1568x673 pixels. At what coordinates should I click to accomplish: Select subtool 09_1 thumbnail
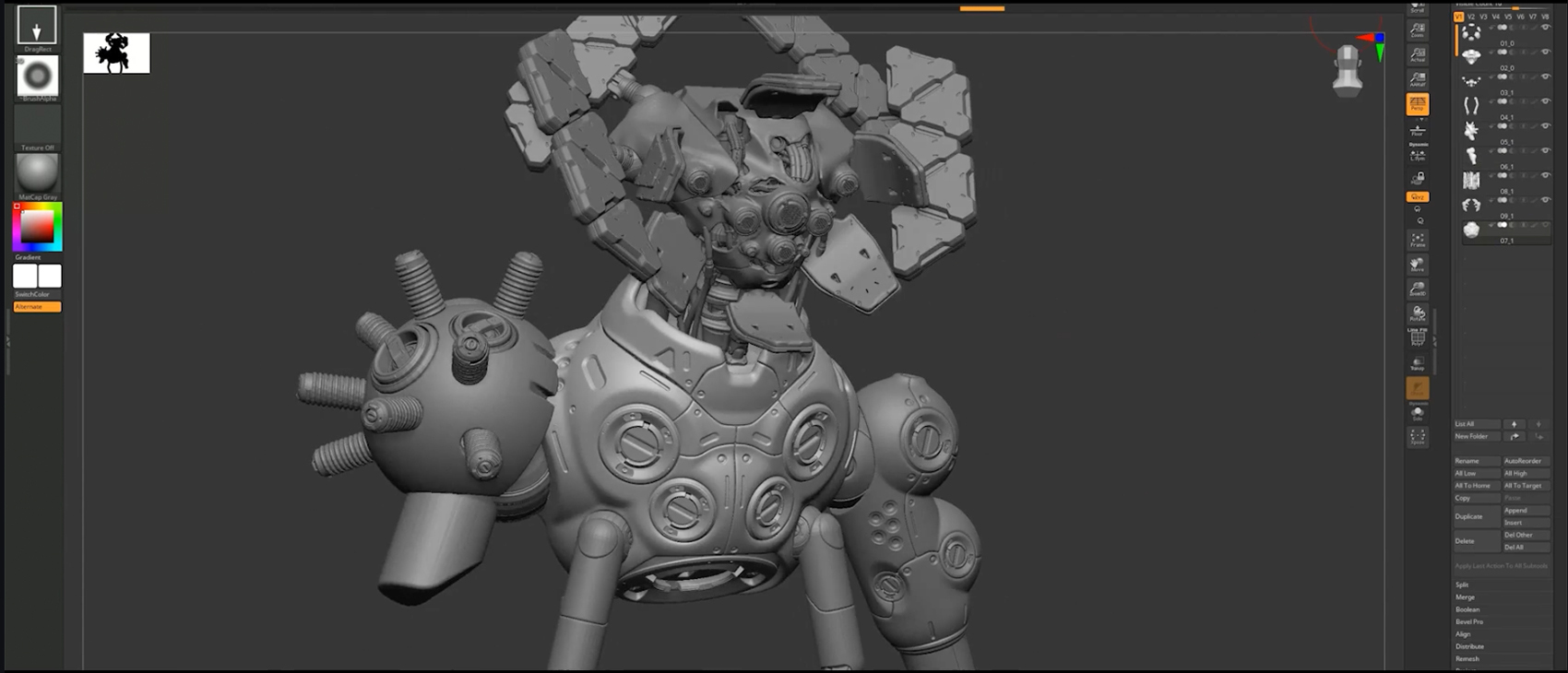click(x=1471, y=205)
